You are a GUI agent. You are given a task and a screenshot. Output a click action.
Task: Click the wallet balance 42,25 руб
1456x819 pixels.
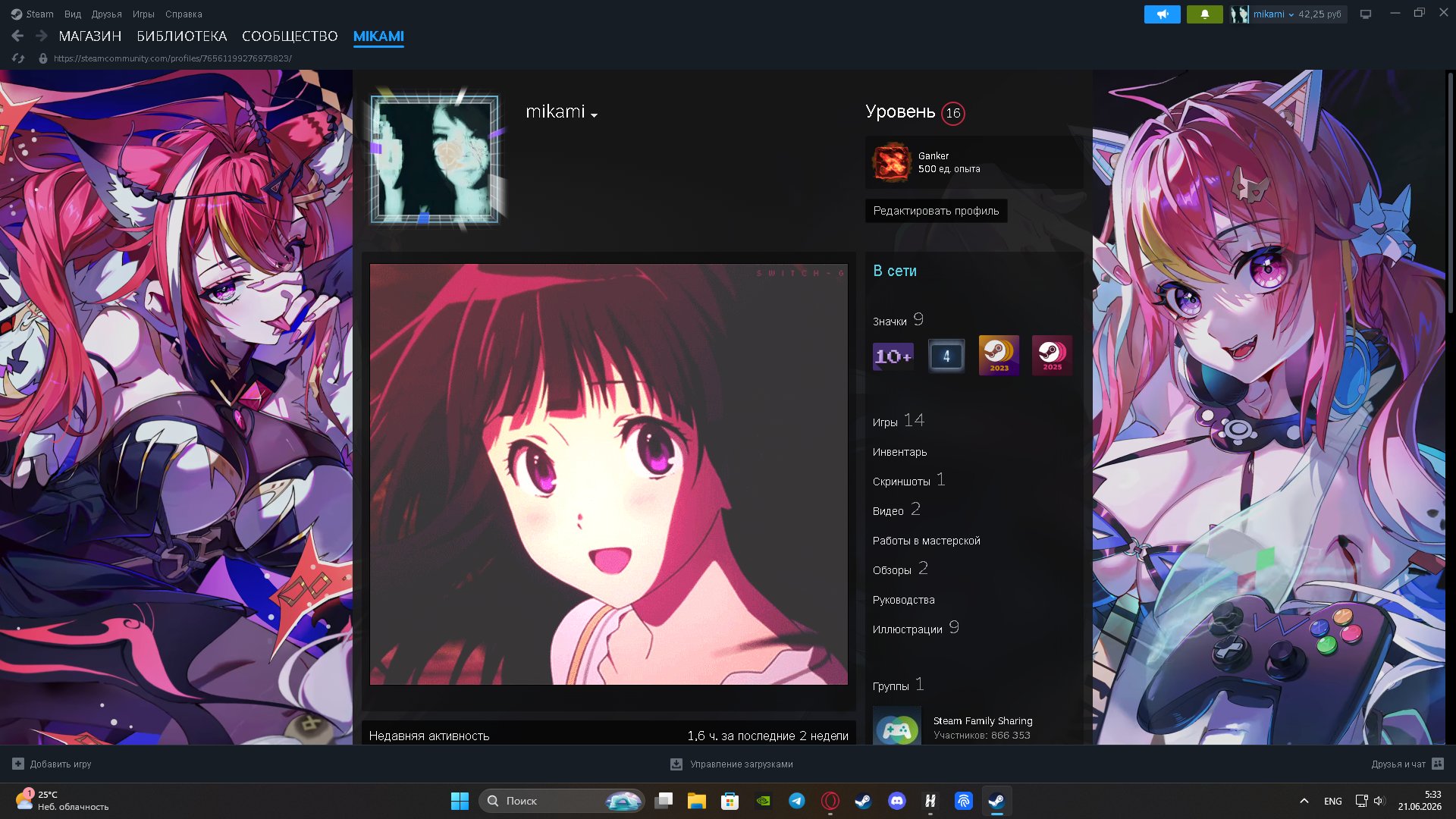[1319, 14]
